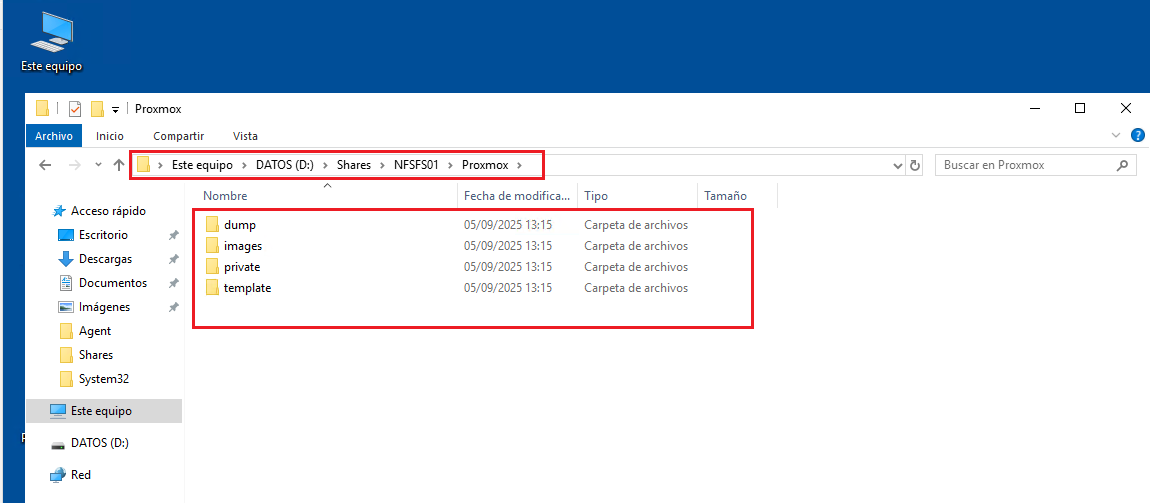Click the Properties checkmark icon in title bar
Image resolution: width=1150 pixels, height=503 pixels.
tap(75, 109)
